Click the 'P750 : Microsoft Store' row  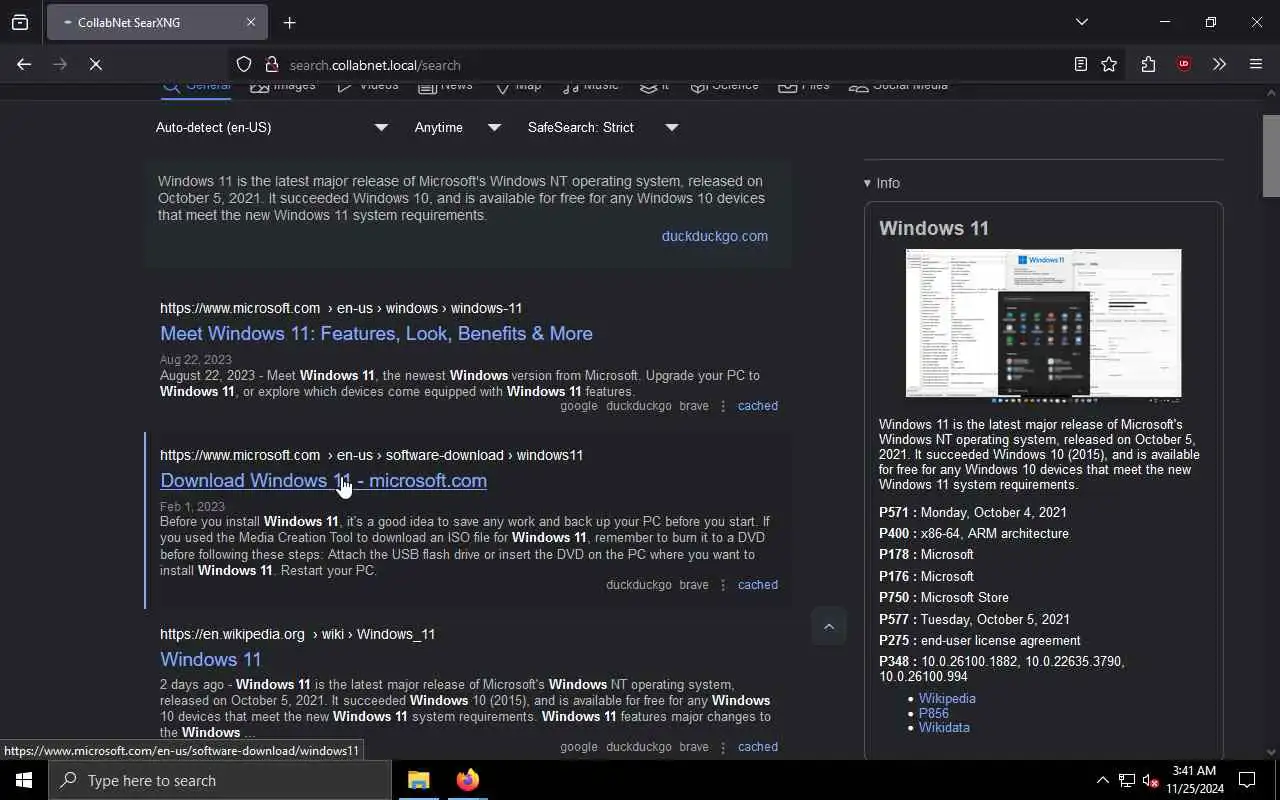944,598
